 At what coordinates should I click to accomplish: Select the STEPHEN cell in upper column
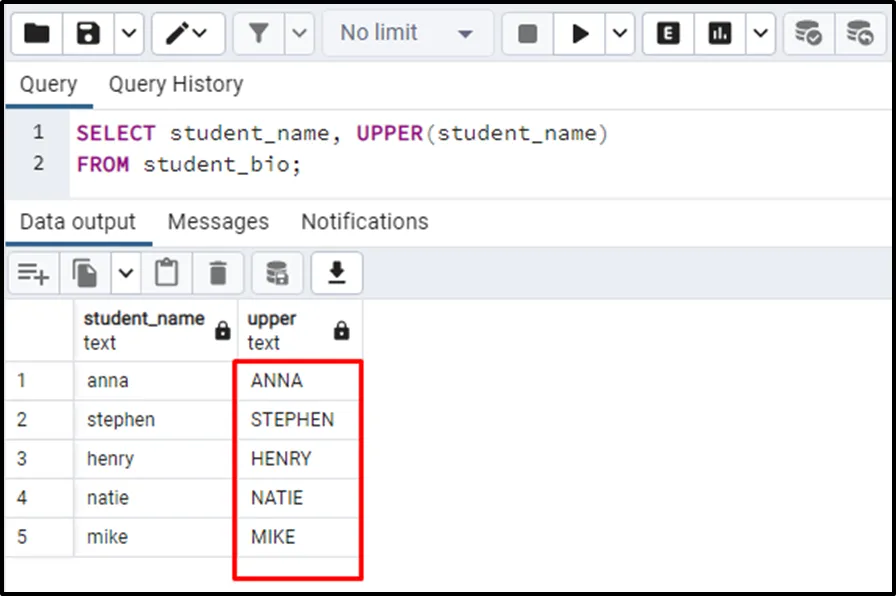tap(292, 420)
